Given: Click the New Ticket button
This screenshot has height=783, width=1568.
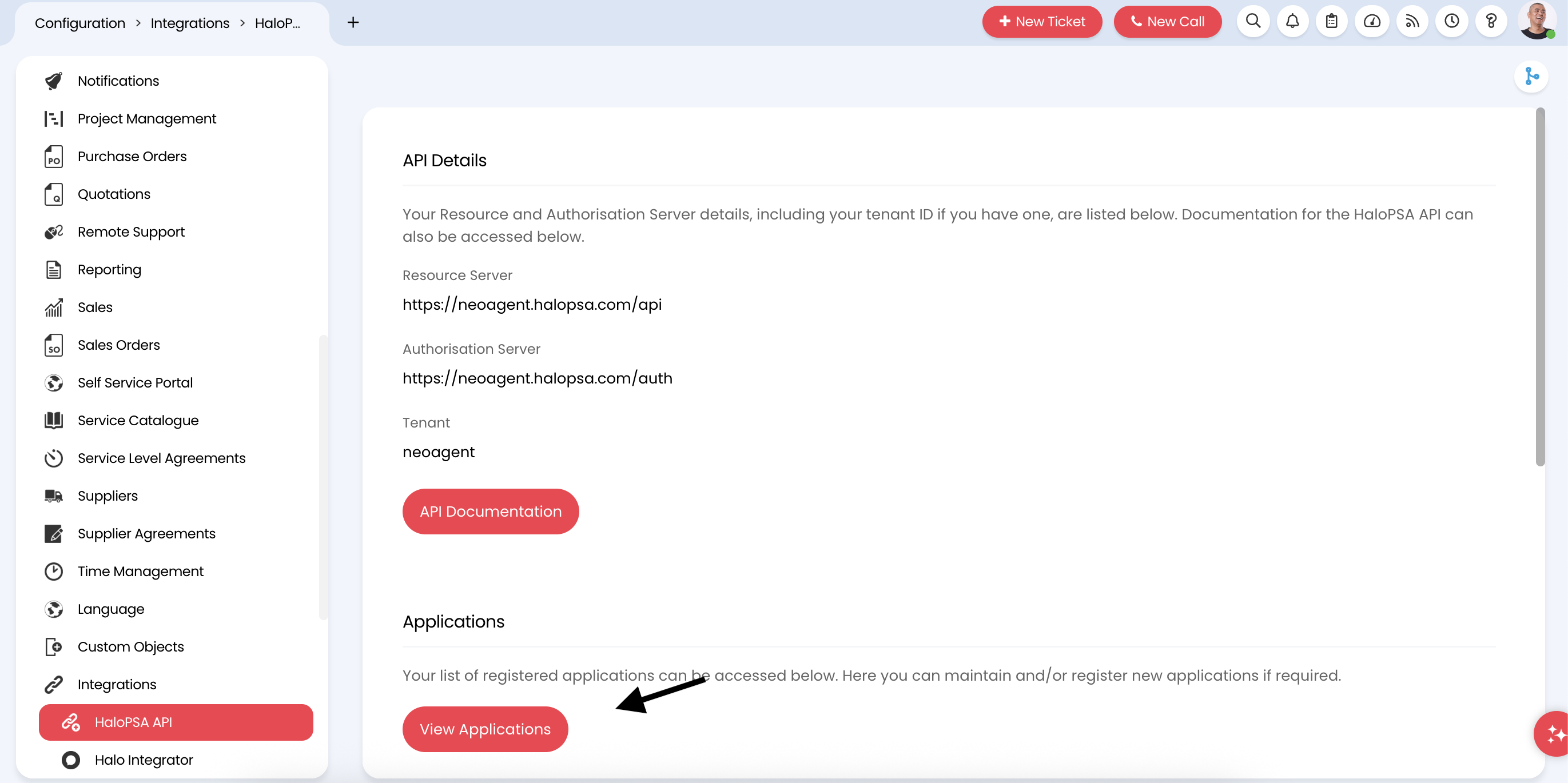Looking at the screenshot, I should tap(1041, 21).
